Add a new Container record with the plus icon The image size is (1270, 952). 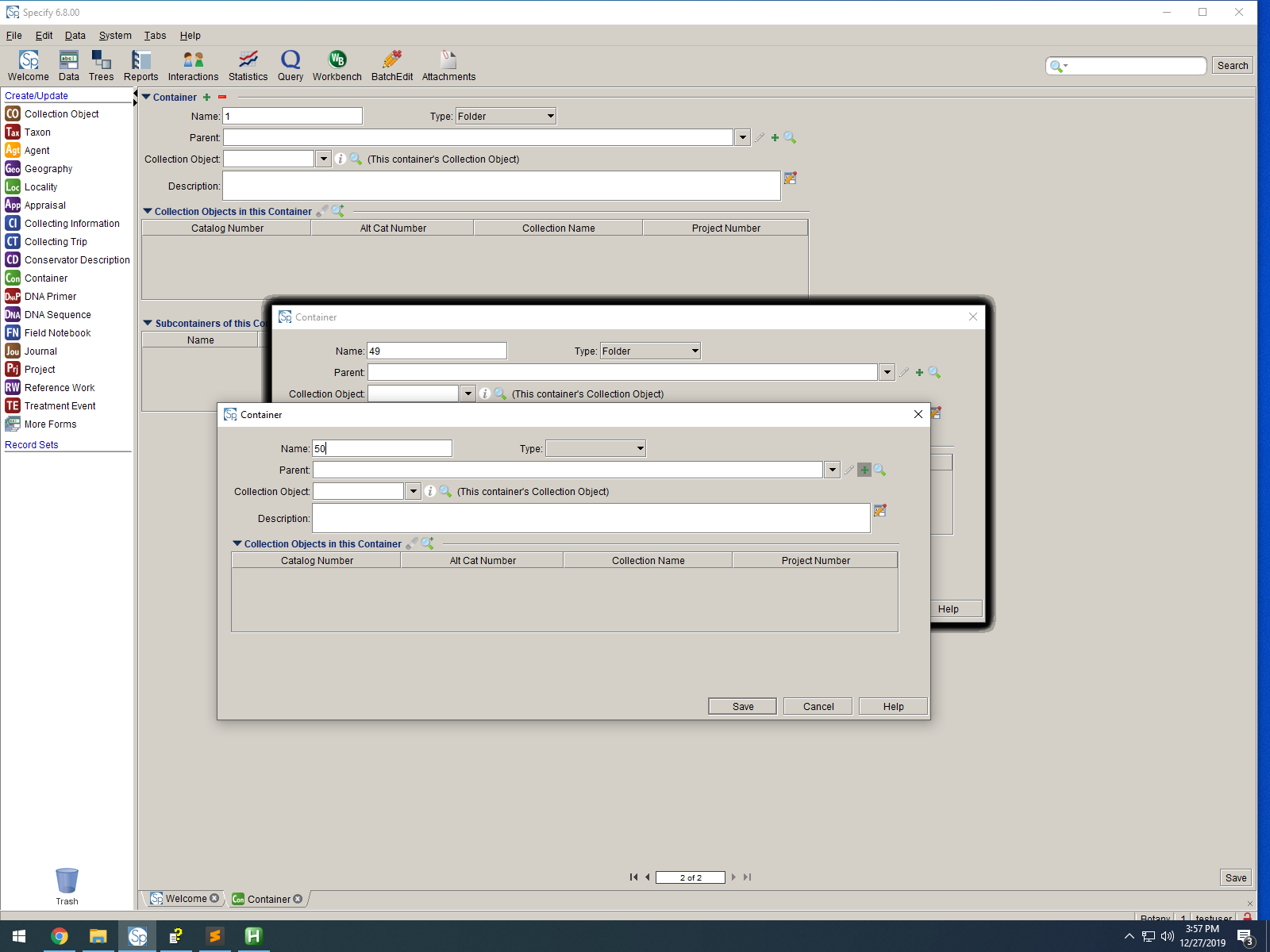coord(207,97)
